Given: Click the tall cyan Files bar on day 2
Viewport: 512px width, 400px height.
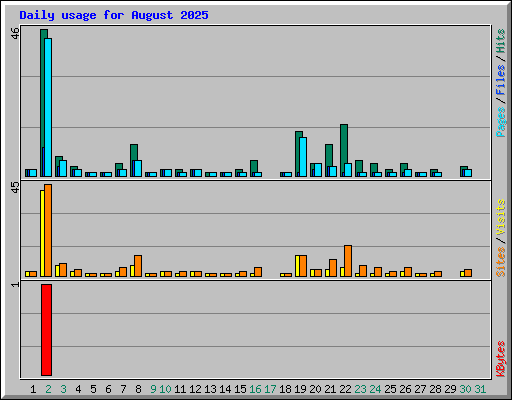Looking at the screenshot, I should pos(48,107).
